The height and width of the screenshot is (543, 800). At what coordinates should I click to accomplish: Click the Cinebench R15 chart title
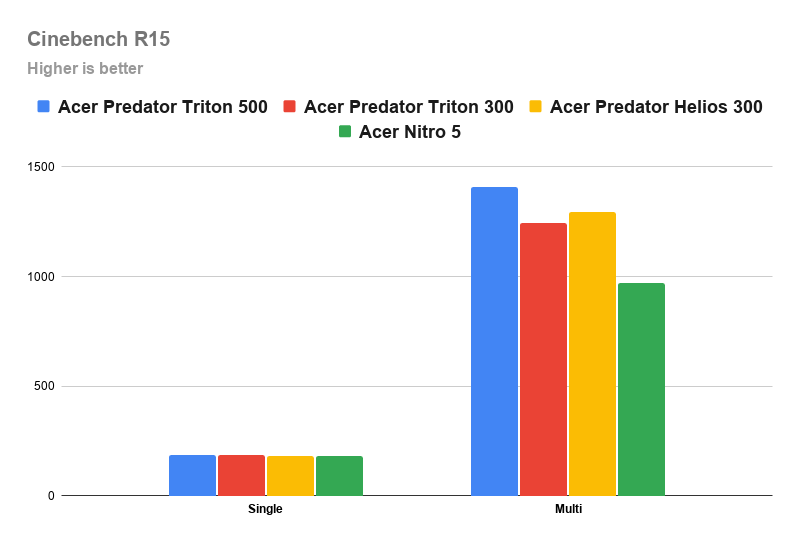coord(98,39)
